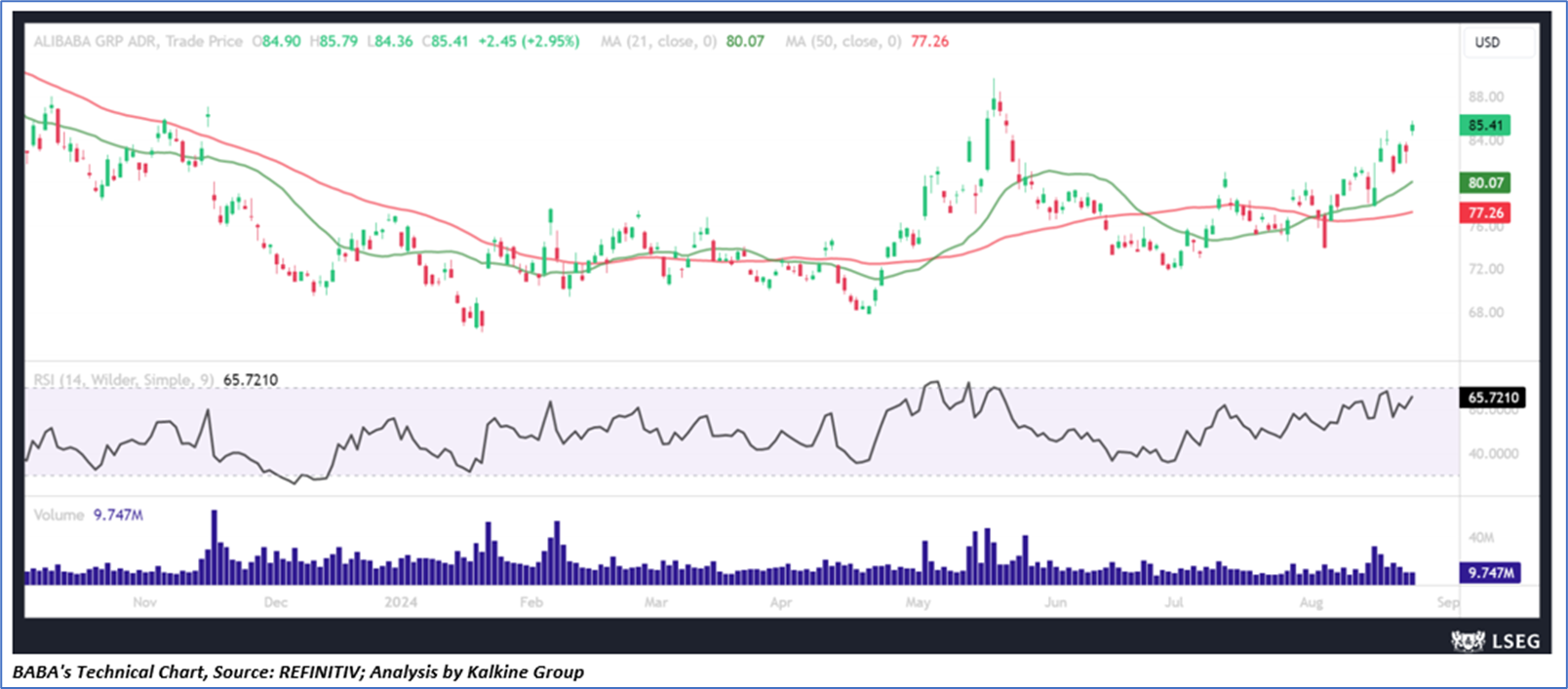Screen dimensions: 1568x689
Task: Click the ALIBABA GRP ADR, Trade Price legend
Action: [x=138, y=41]
